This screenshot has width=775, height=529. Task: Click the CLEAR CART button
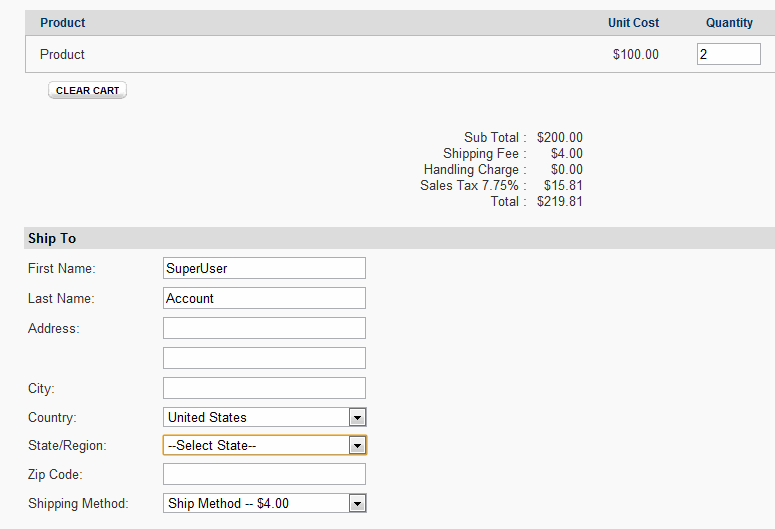click(87, 90)
